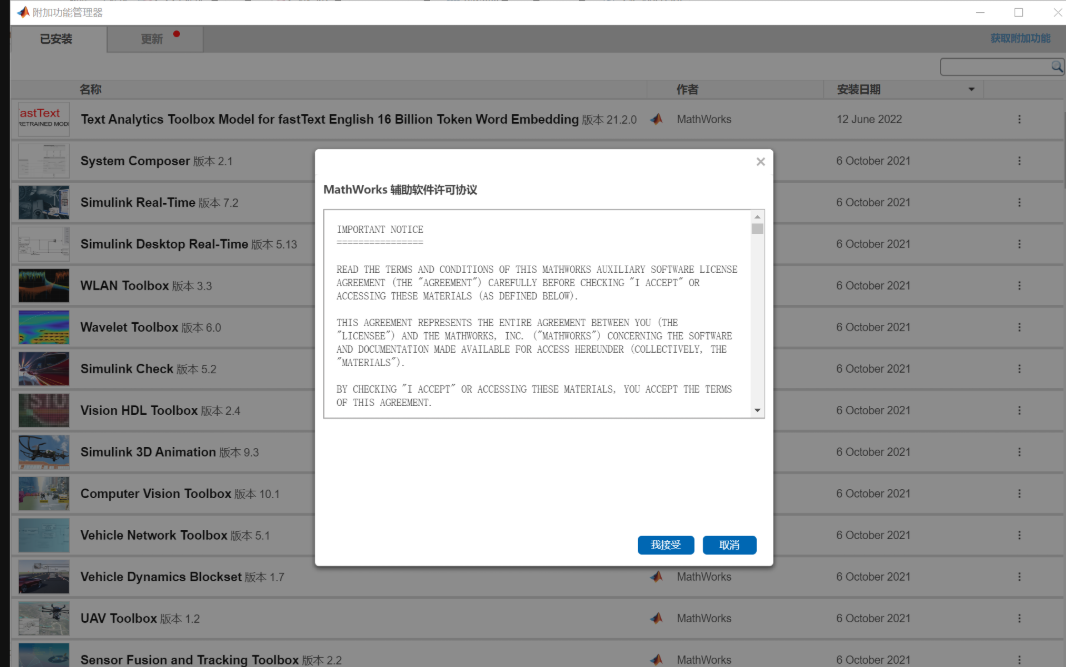The image size is (1066, 667).
Task: Click the license text scrollbar thumb
Action: (x=757, y=229)
